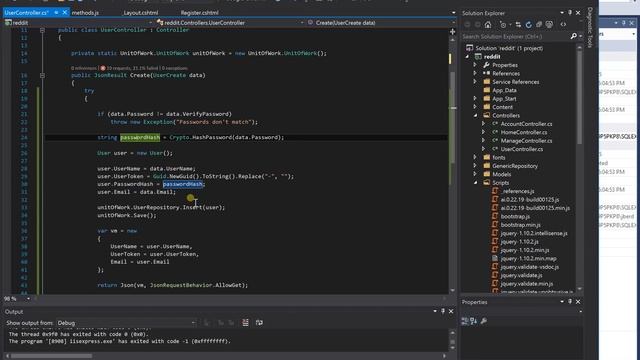Open jquery.validate.min.js file
Screen dimensions: 640x360
(527, 284)
